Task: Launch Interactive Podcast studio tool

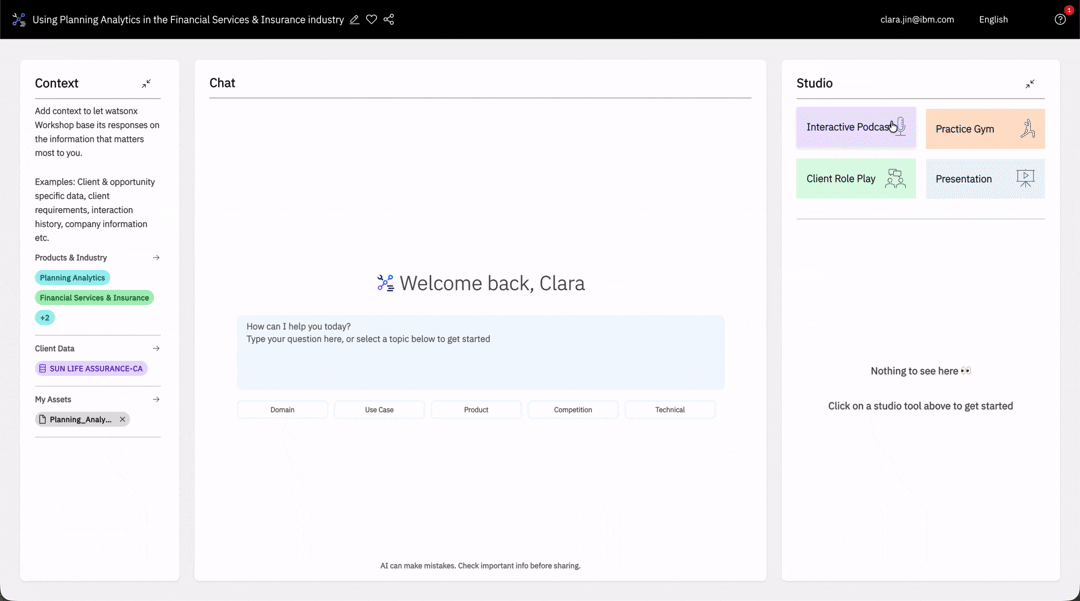Action: pyautogui.click(x=856, y=127)
